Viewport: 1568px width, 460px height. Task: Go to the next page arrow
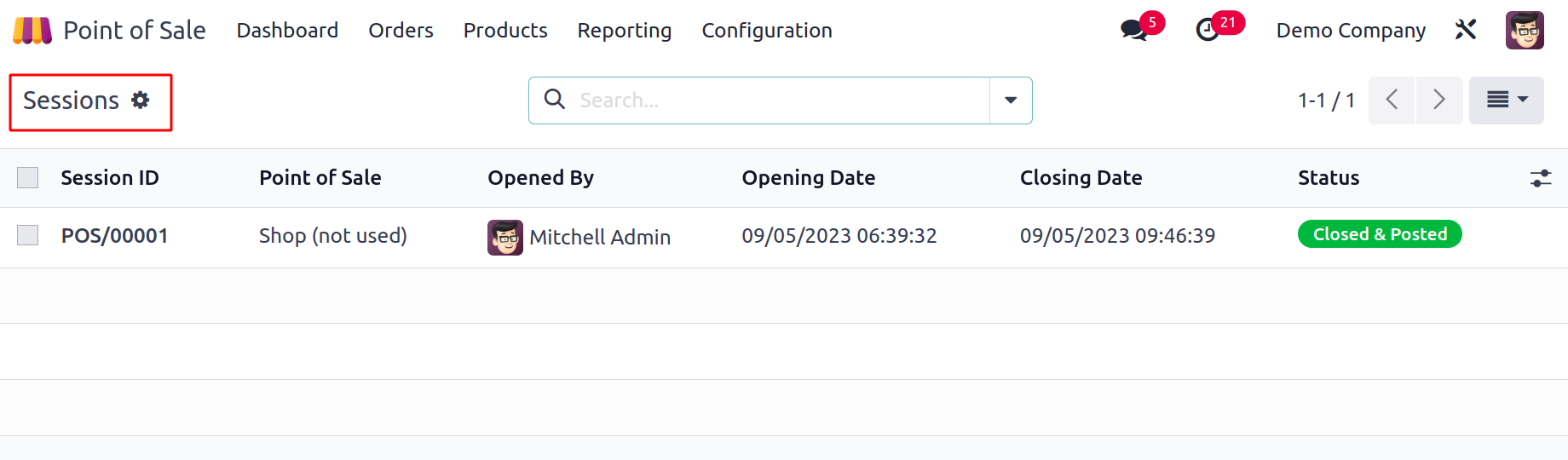[1439, 101]
